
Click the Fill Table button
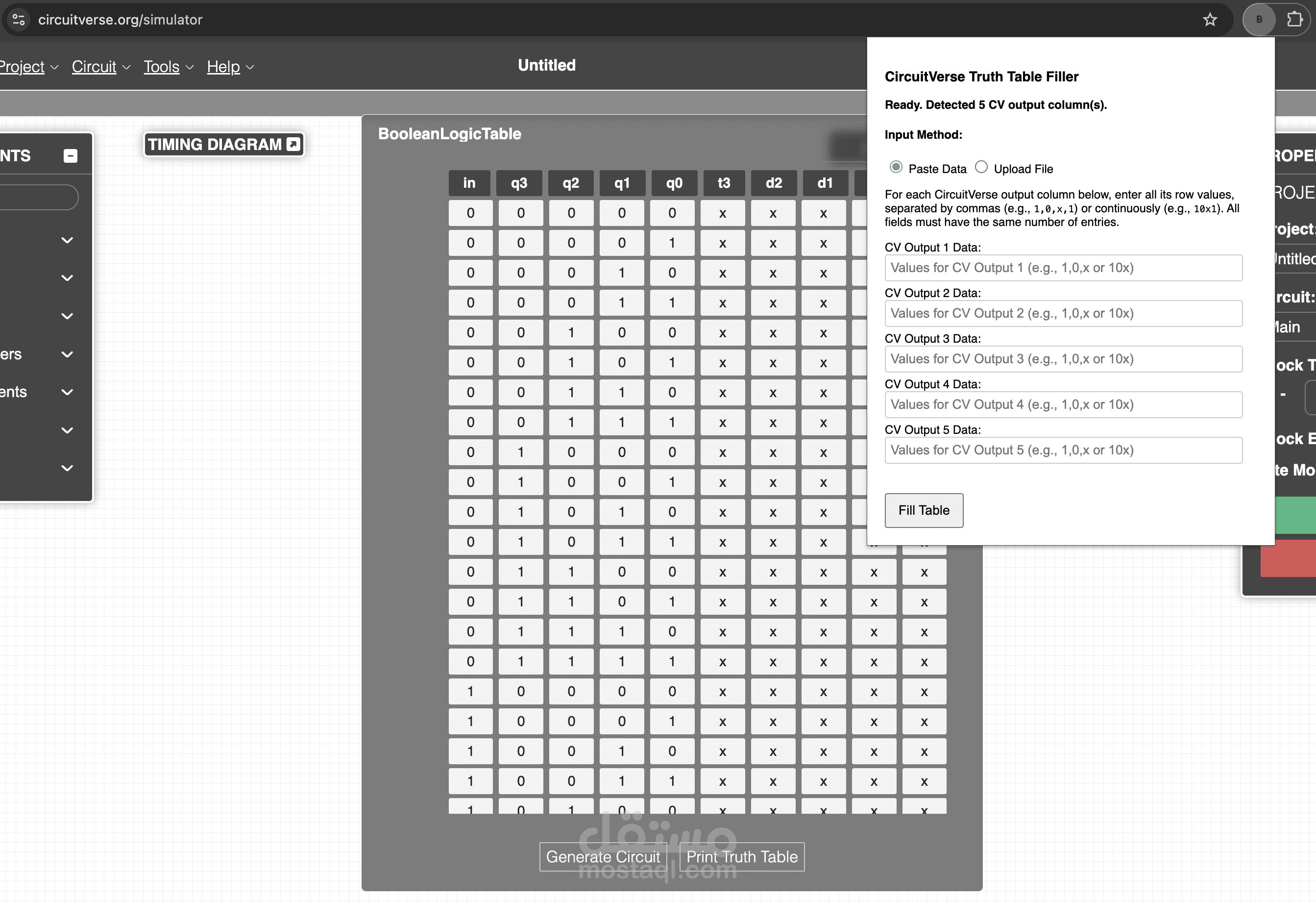pos(924,510)
